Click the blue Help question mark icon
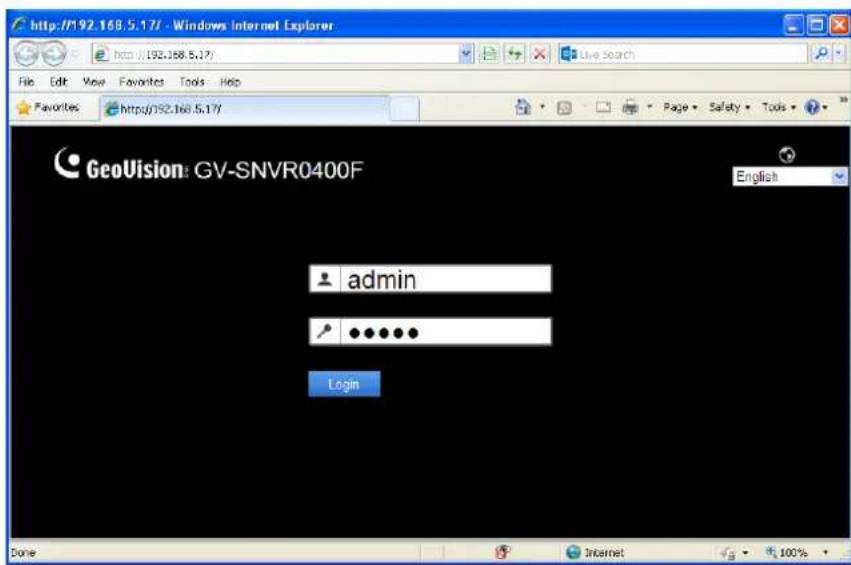The width and height of the screenshot is (851, 565). (812, 107)
